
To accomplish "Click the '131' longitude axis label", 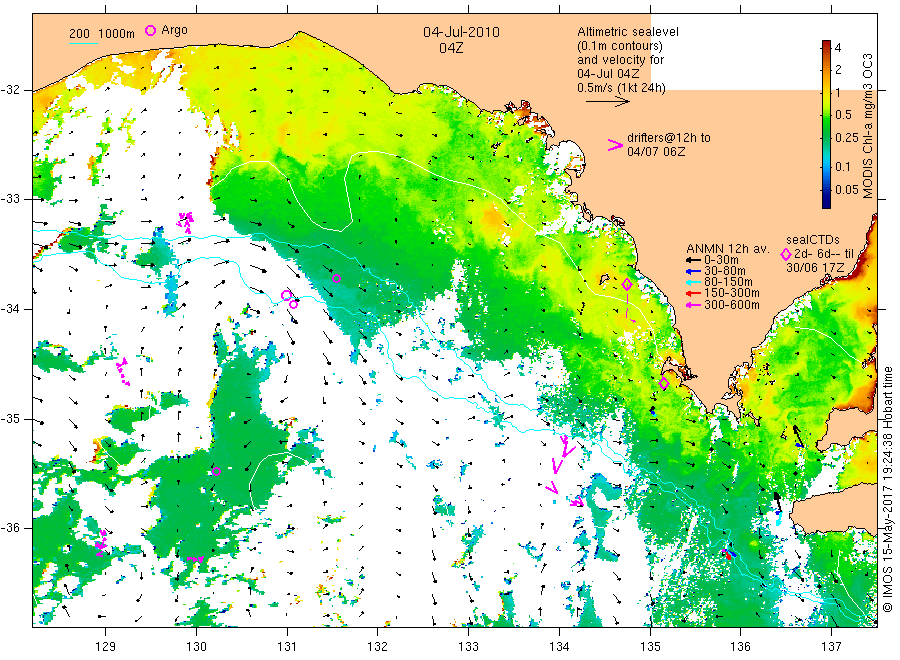I will click(287, 647).
